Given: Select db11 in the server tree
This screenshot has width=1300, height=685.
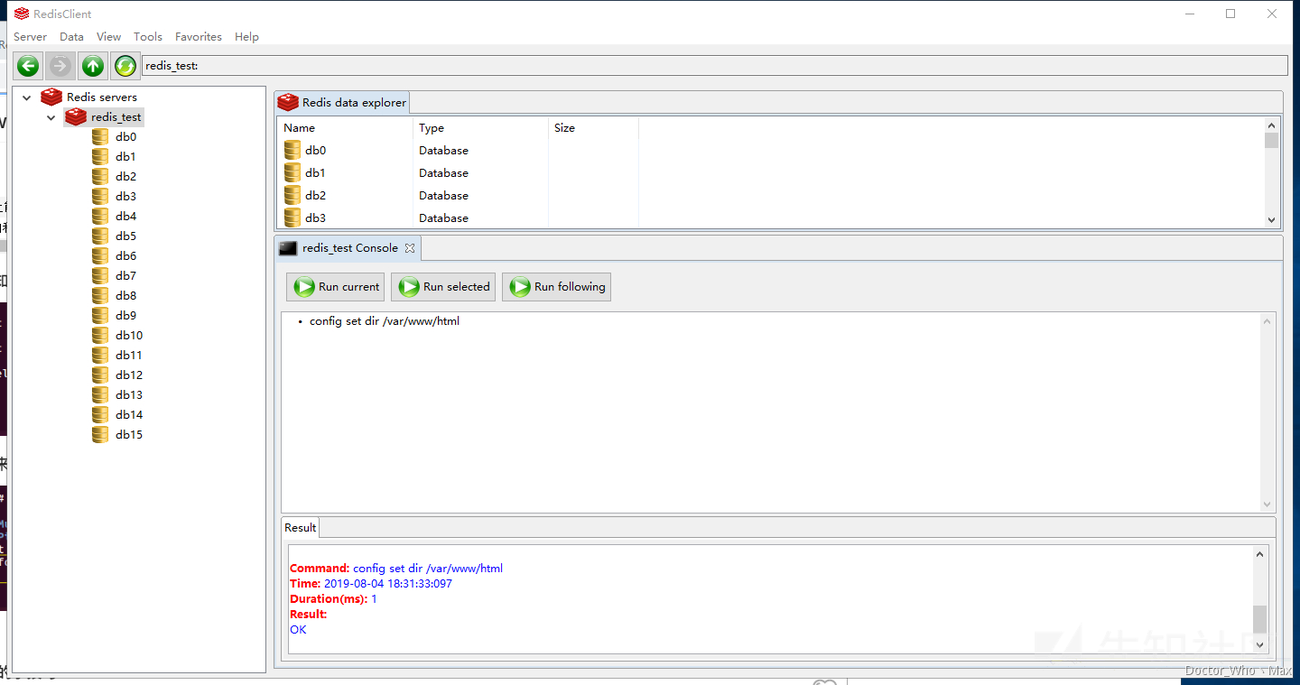Looking at the screenshot, I should click(x=128, y=355).
